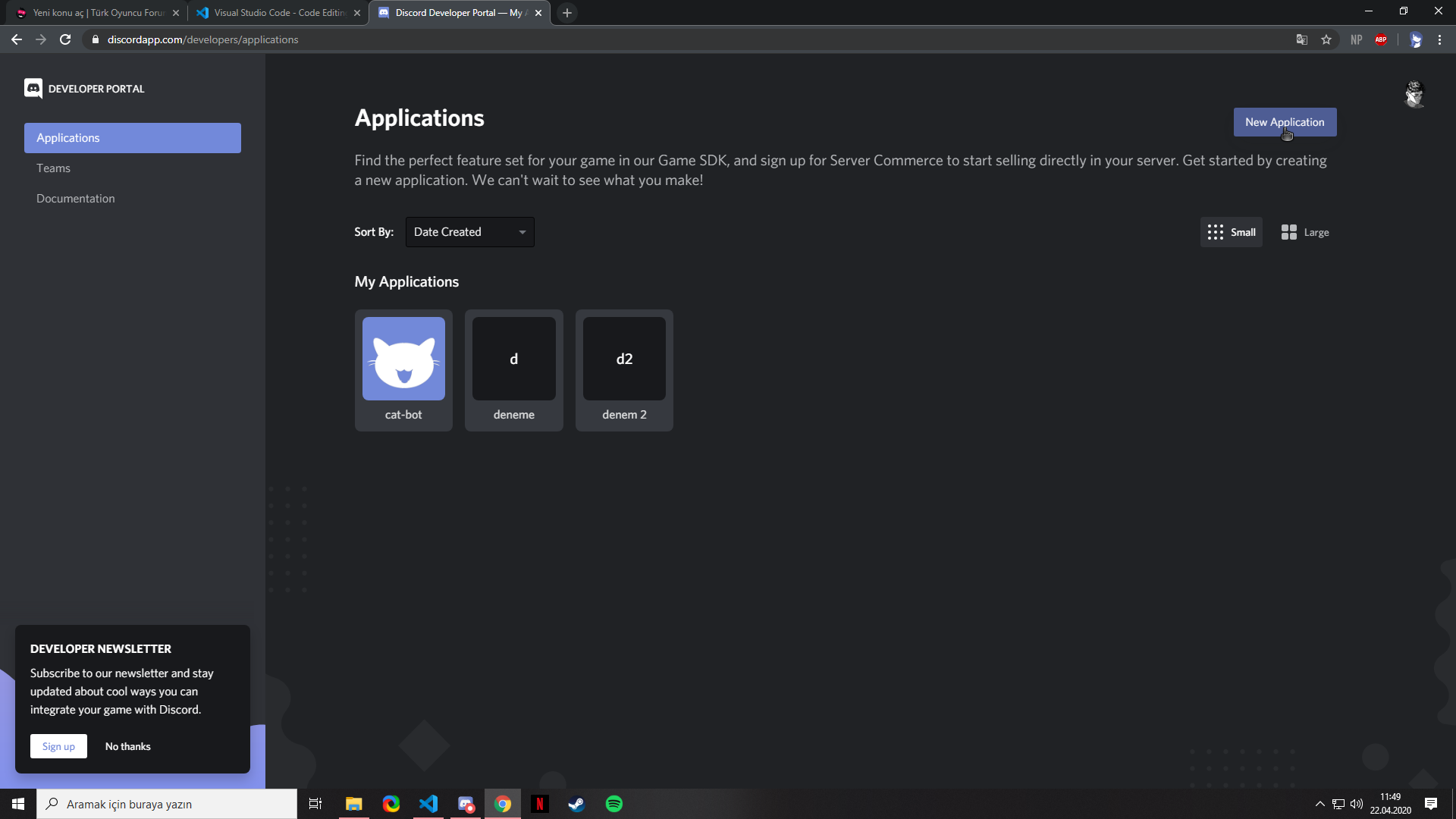Viewport: 1456px width, 819px height.
Task: Open the multicolor round app on taskbar
Action: [x=391, y=804]
